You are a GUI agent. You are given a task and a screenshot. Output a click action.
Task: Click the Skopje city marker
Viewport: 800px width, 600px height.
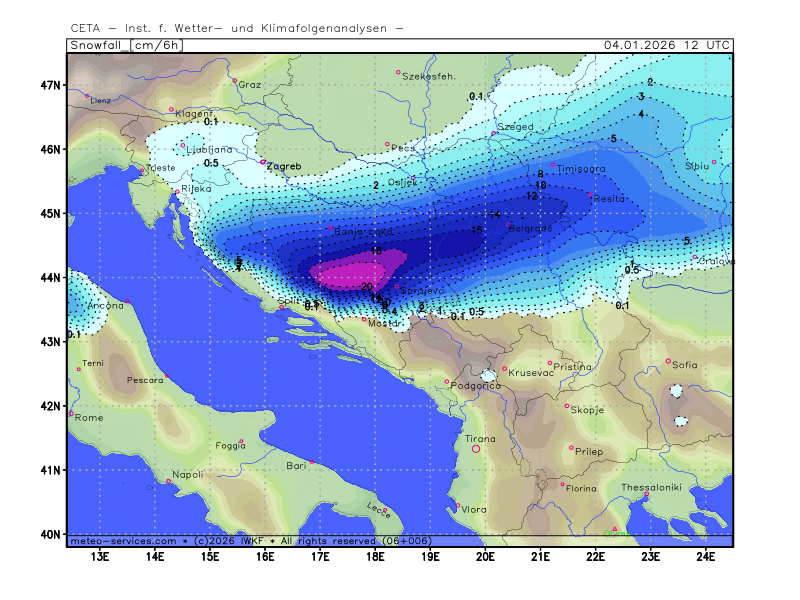567,406
